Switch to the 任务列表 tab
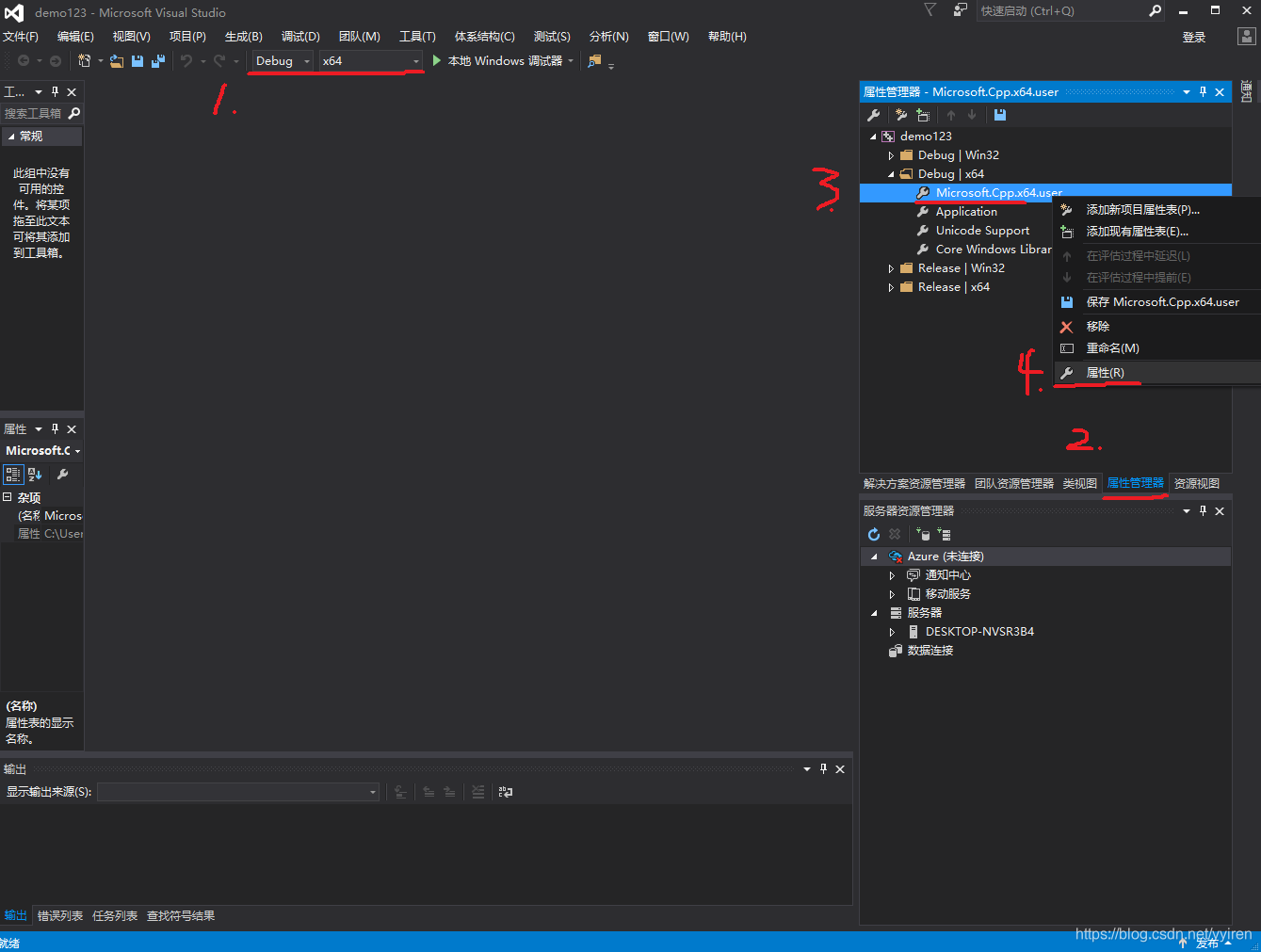Image resolution: width=1261 pixels, height=952 pixels. (x=115, y=916)
